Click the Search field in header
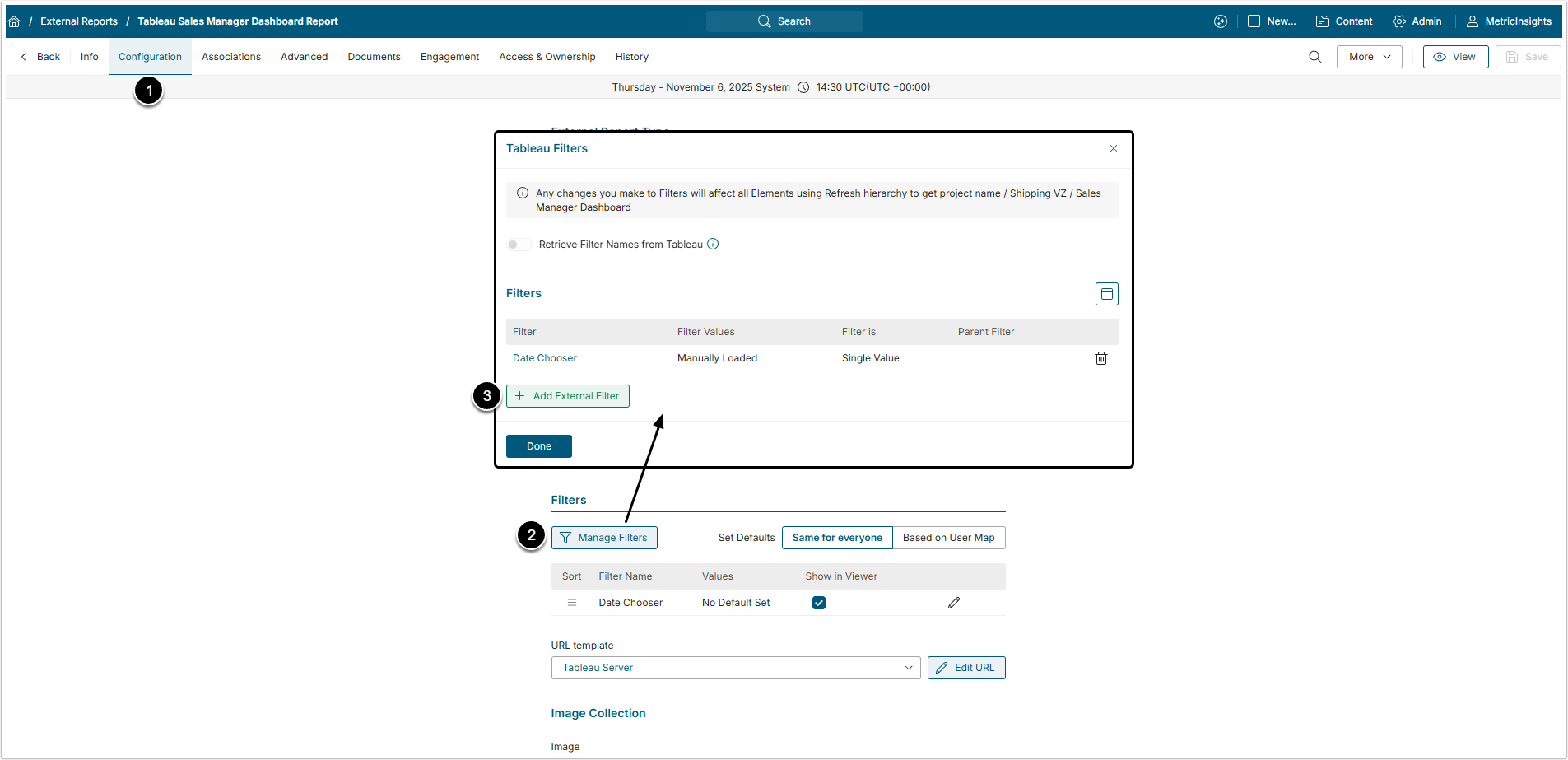Screen dimensions: 1568x760 click(x=784, y=21)
